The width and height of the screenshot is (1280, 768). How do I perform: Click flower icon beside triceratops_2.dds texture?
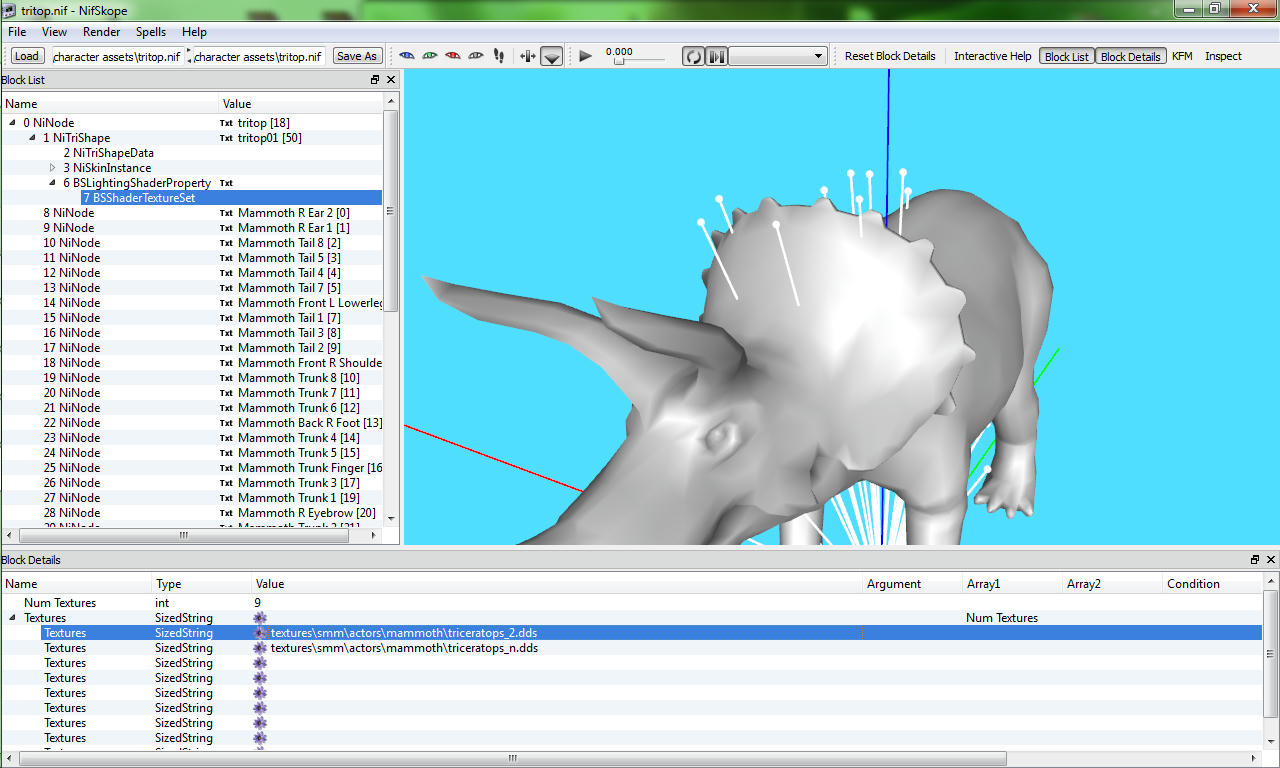point(261,633)
